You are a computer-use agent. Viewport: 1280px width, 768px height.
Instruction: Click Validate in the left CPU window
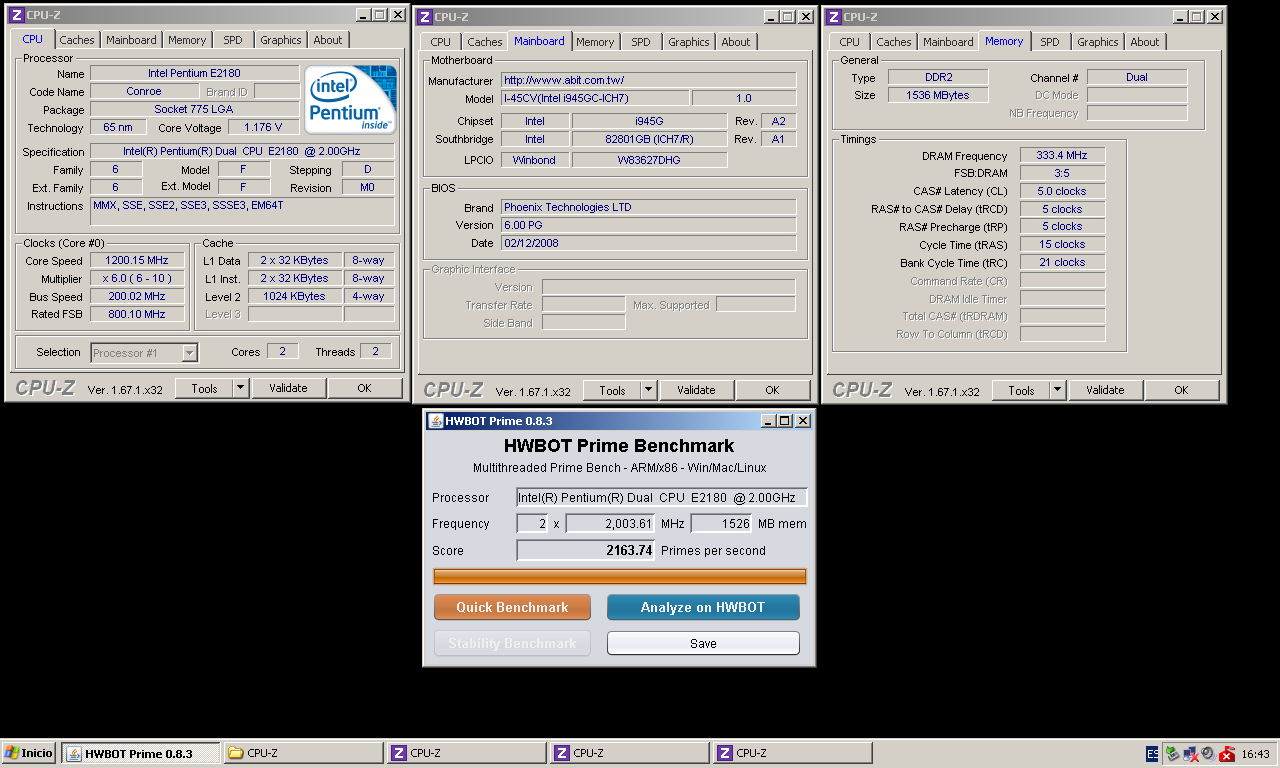pos(288,388)
